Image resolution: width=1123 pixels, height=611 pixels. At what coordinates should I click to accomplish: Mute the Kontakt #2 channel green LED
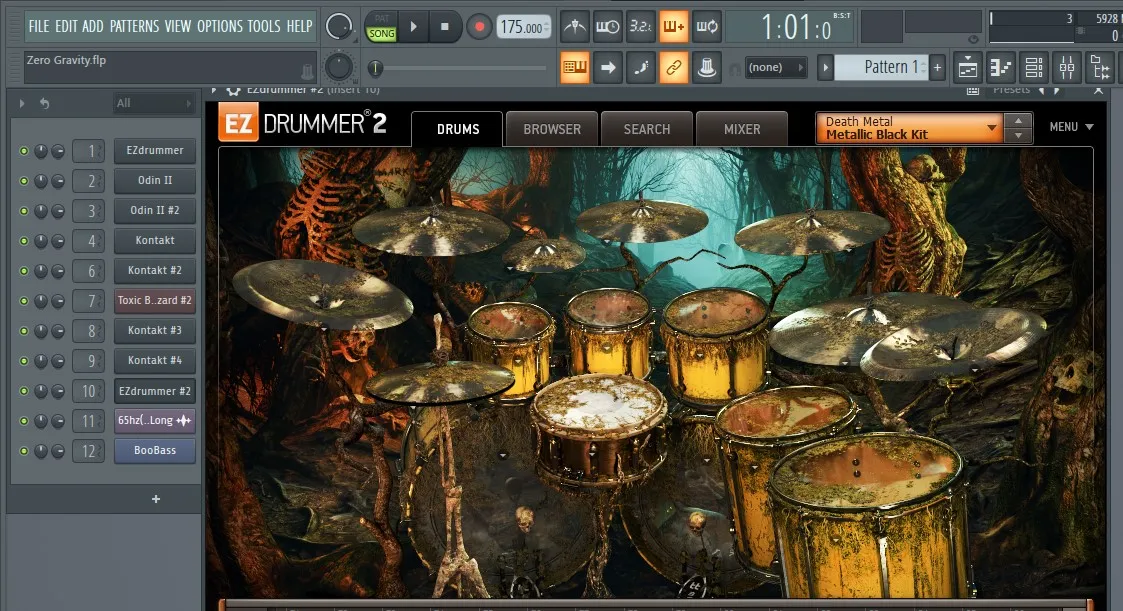tap(24, 271)
